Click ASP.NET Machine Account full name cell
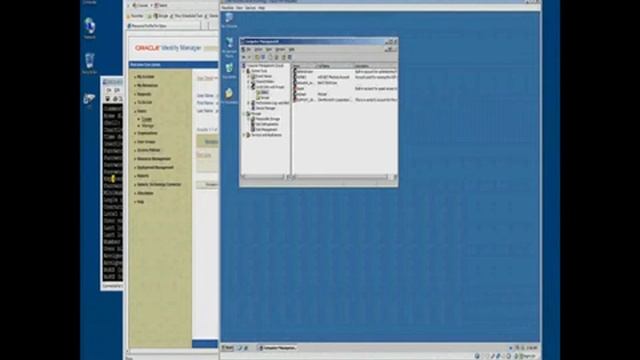This screenshot has height=360, width=640. [333, 77]
